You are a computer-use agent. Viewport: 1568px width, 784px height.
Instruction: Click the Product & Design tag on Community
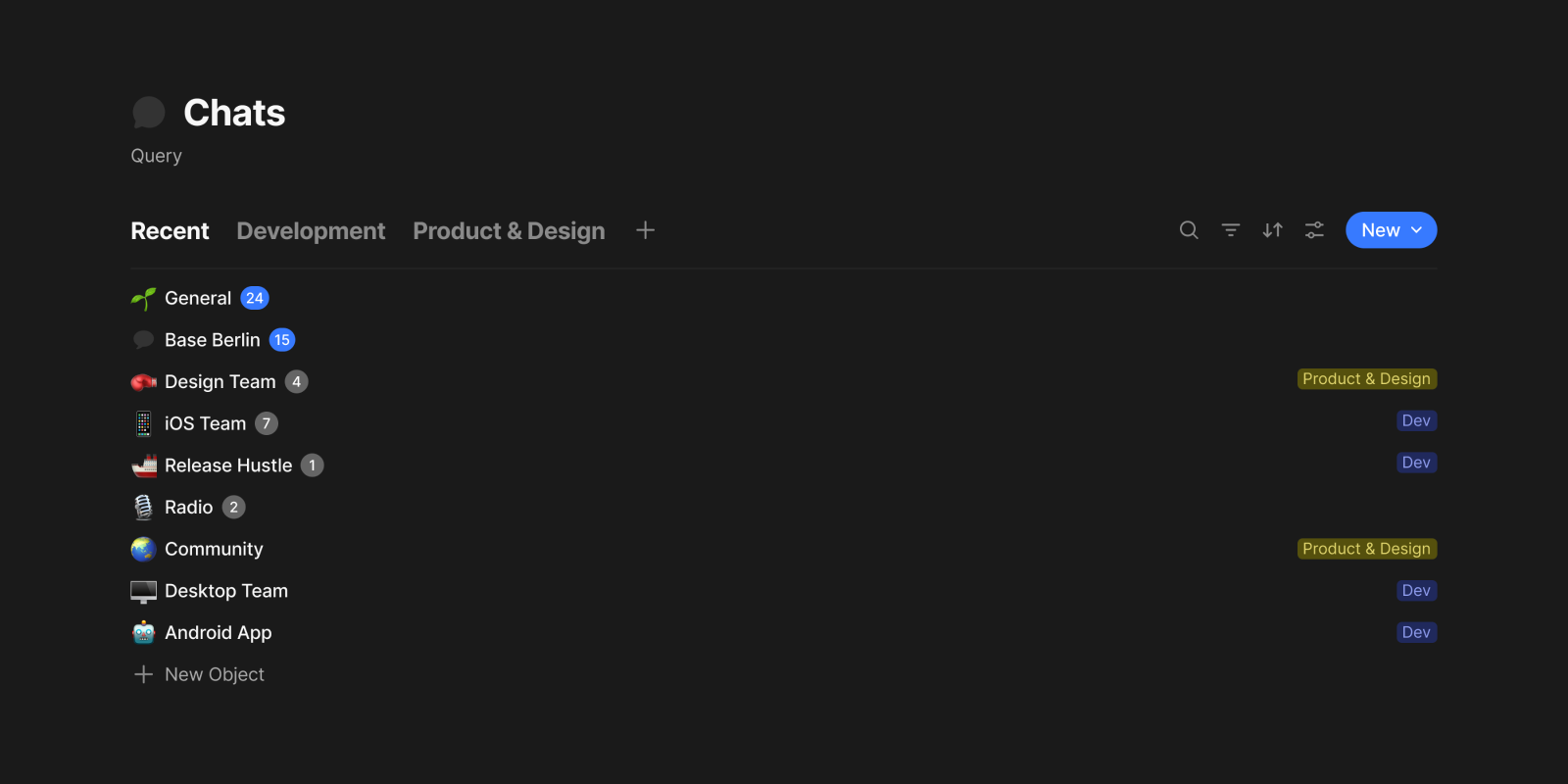pyautogui.click(x=1366, y=549)
